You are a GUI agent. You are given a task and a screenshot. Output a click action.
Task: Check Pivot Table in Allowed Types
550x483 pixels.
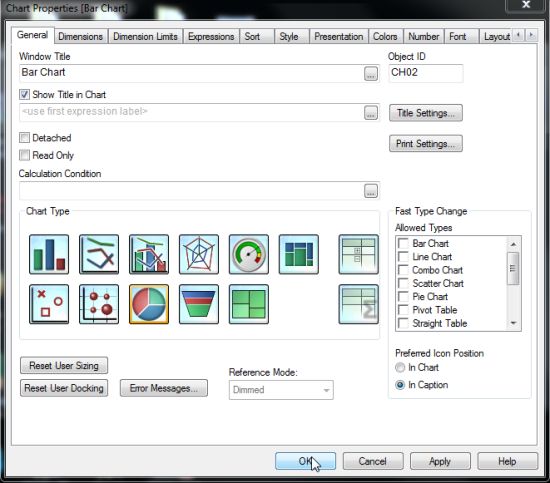tap(403, 310)
